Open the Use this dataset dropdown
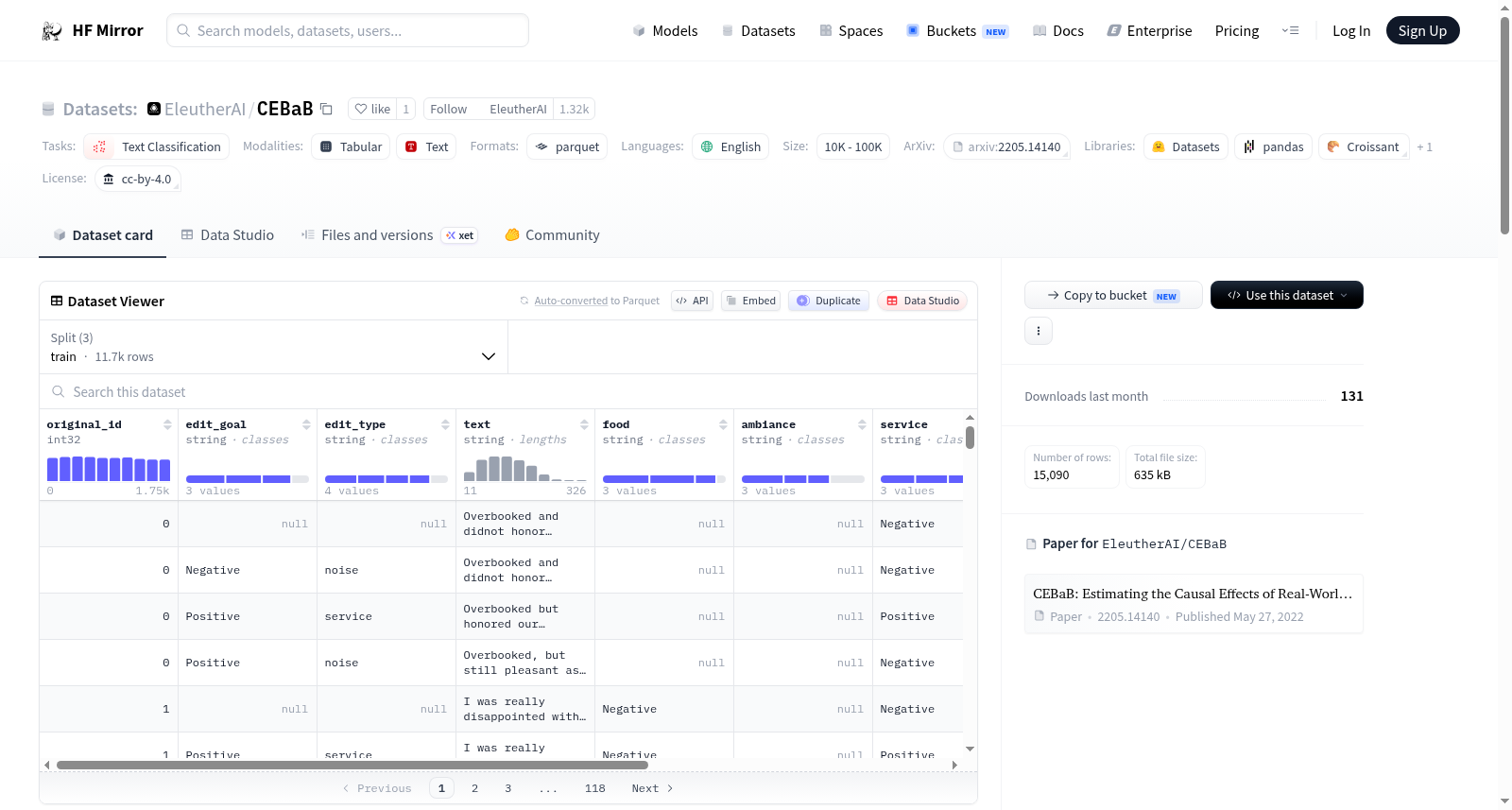1512x810 pixels. (x=1287, y=295)
